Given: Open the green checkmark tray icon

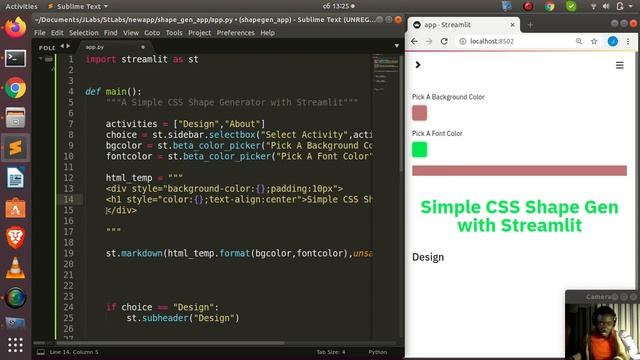Looking at the screenshot, I should click(x=571, y=6).
